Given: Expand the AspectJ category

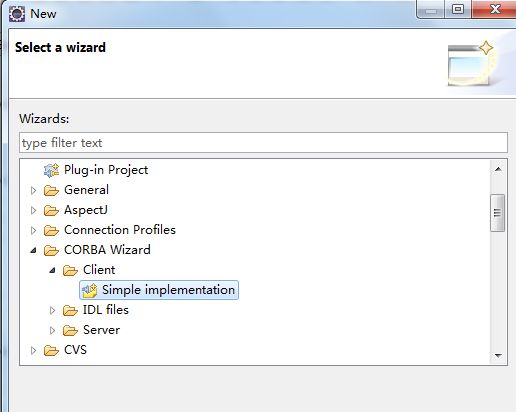Looking at the screenshot, I should (33, 210).
